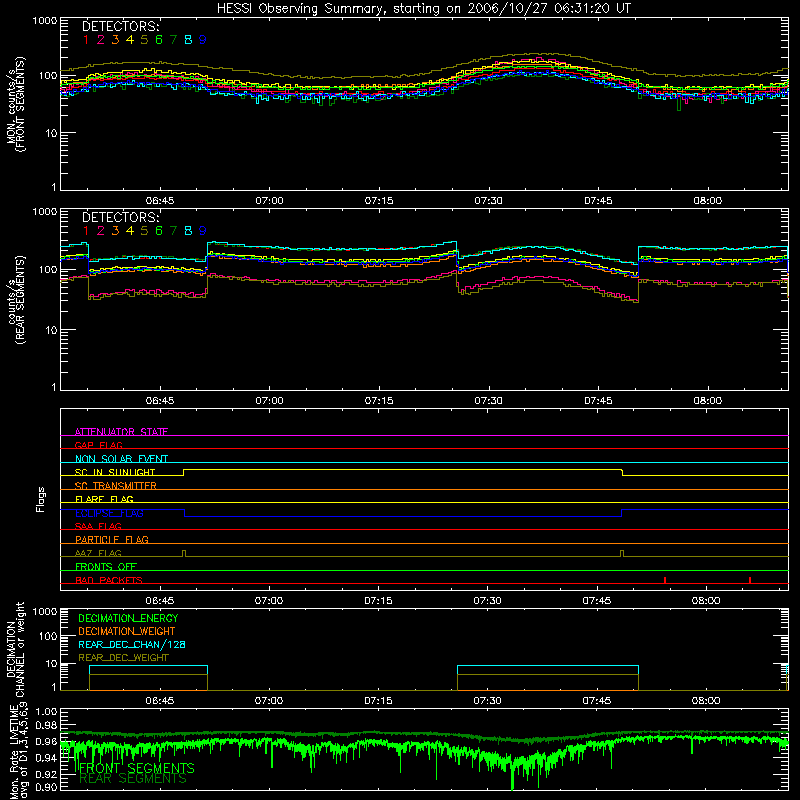
Task: Click the DETECTORS: heading in rear segments panel
Action: click(121, 217)
